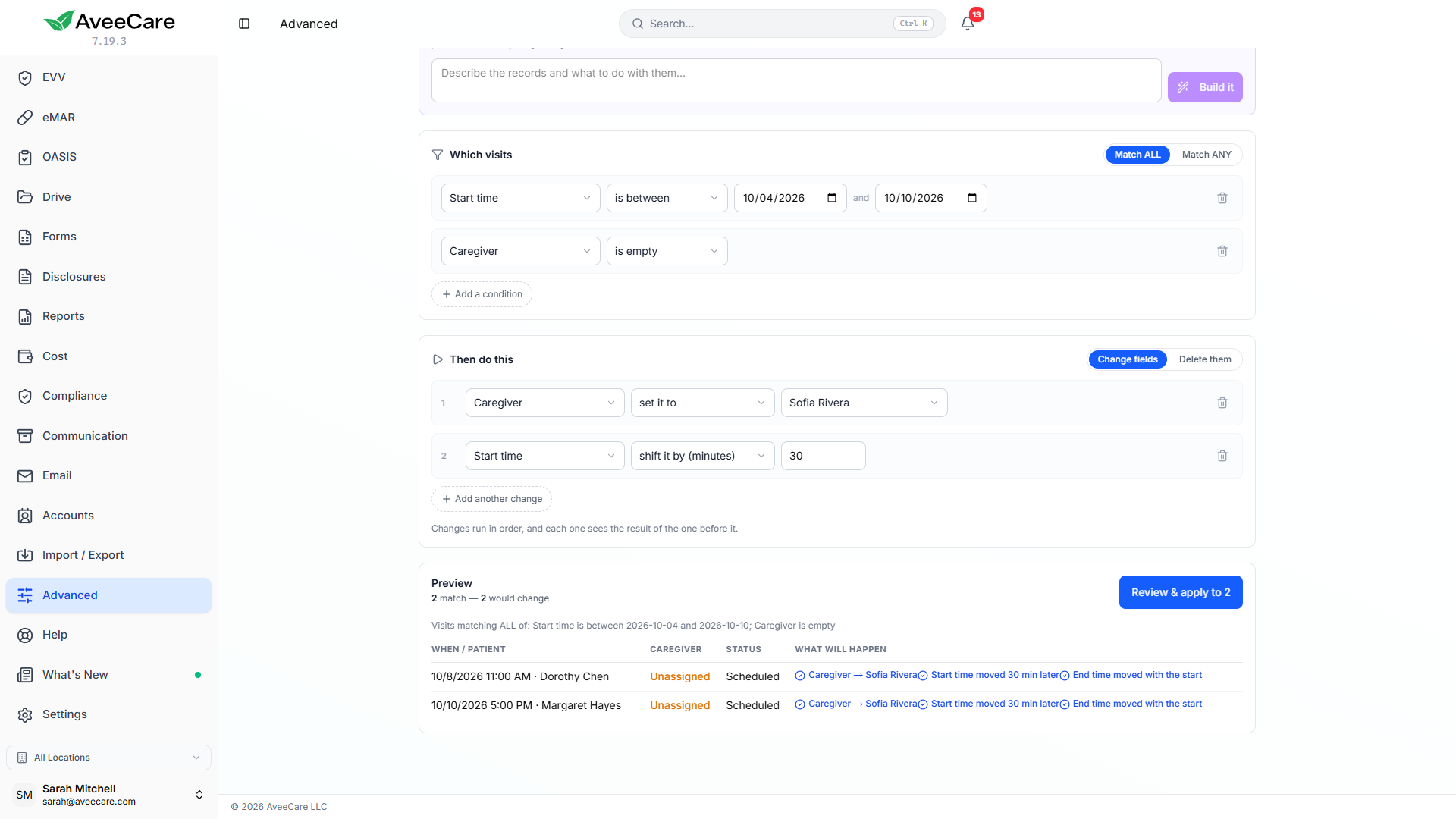The height and width of the screenshot is (819, 1456).
Task: Expand Sarah Mitchell account menu
Action: 108,795
